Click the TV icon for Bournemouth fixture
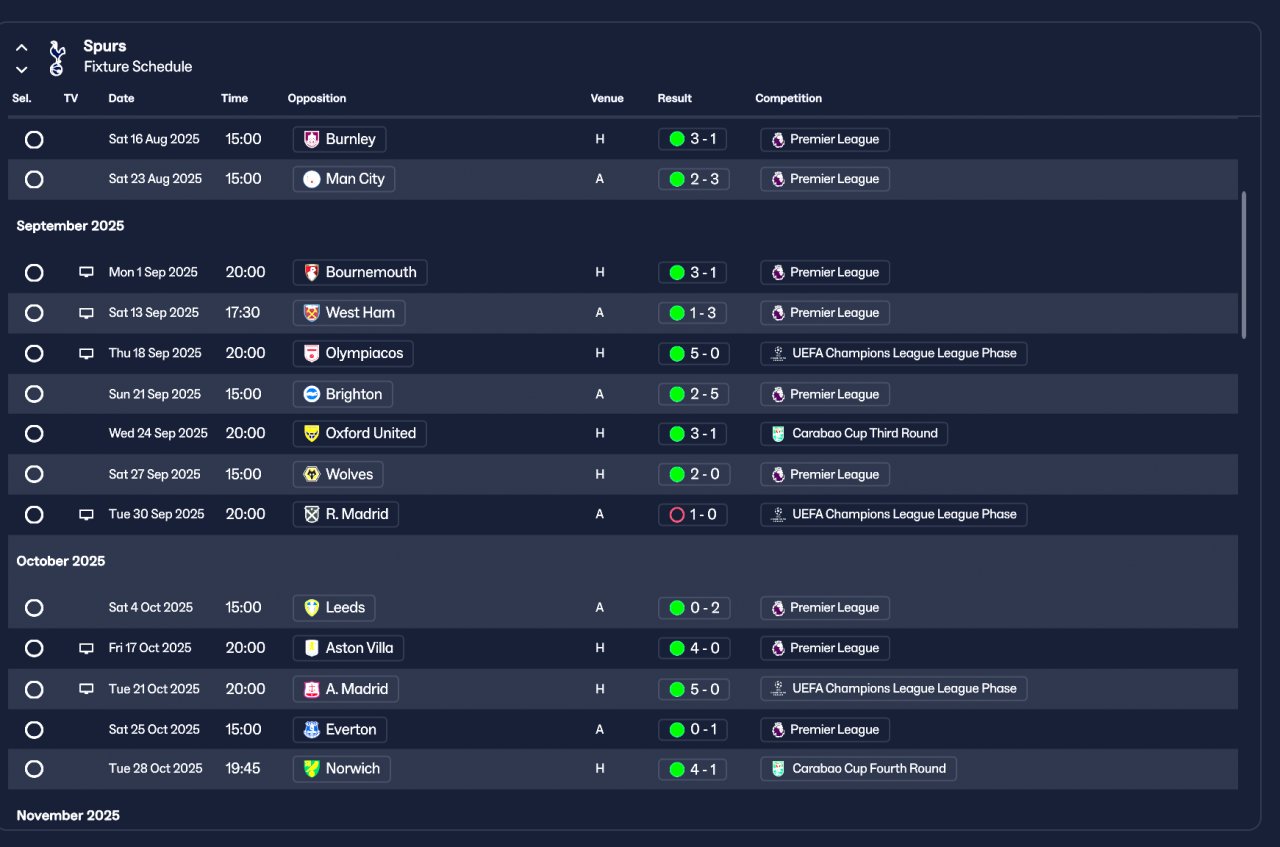 (x=86, y=272)
